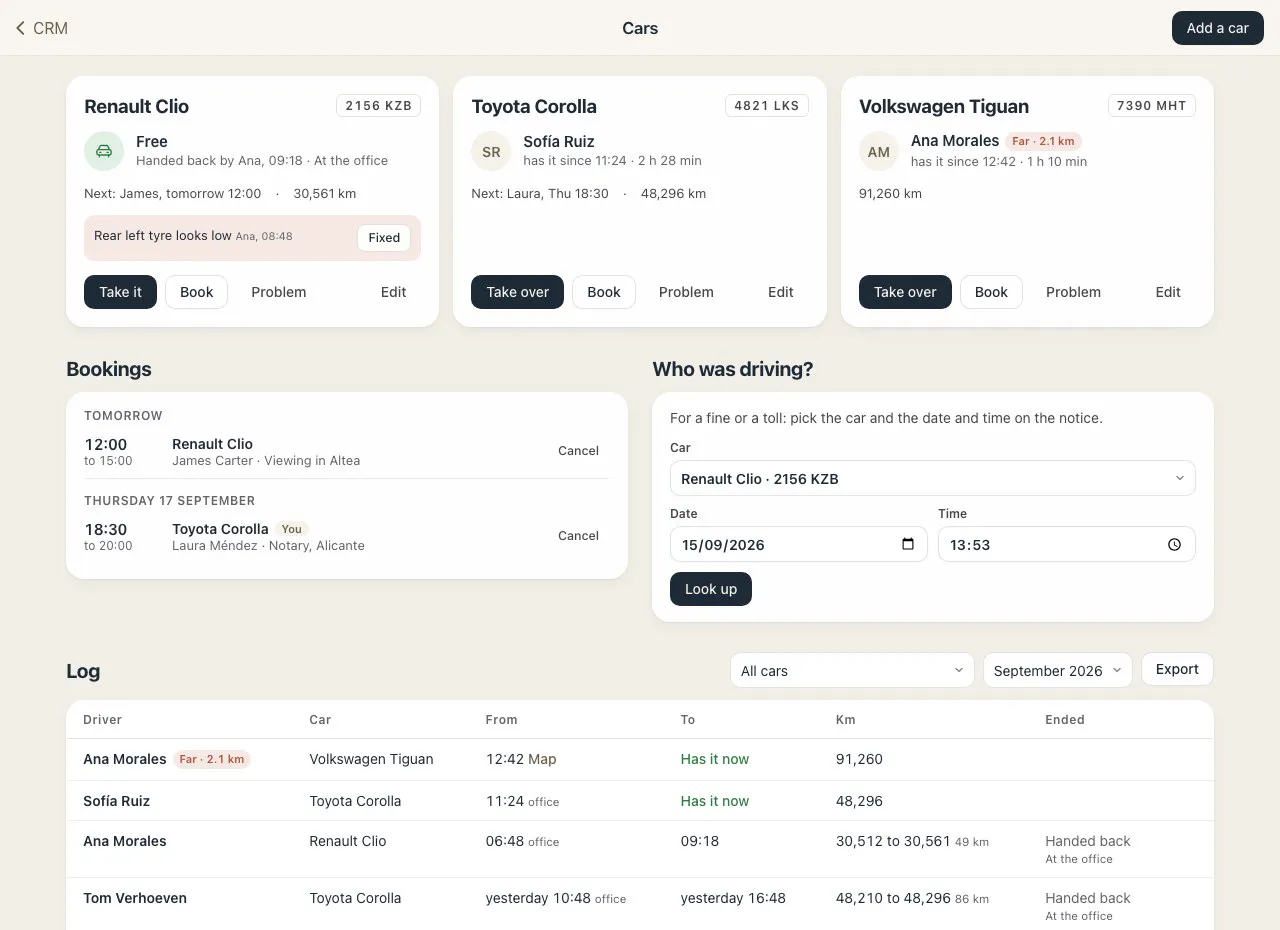Viewport: 1280px width, 930px height.
Task: Click 'Has it now' in Sofía Ruiz row
Action: coord(715,801)
